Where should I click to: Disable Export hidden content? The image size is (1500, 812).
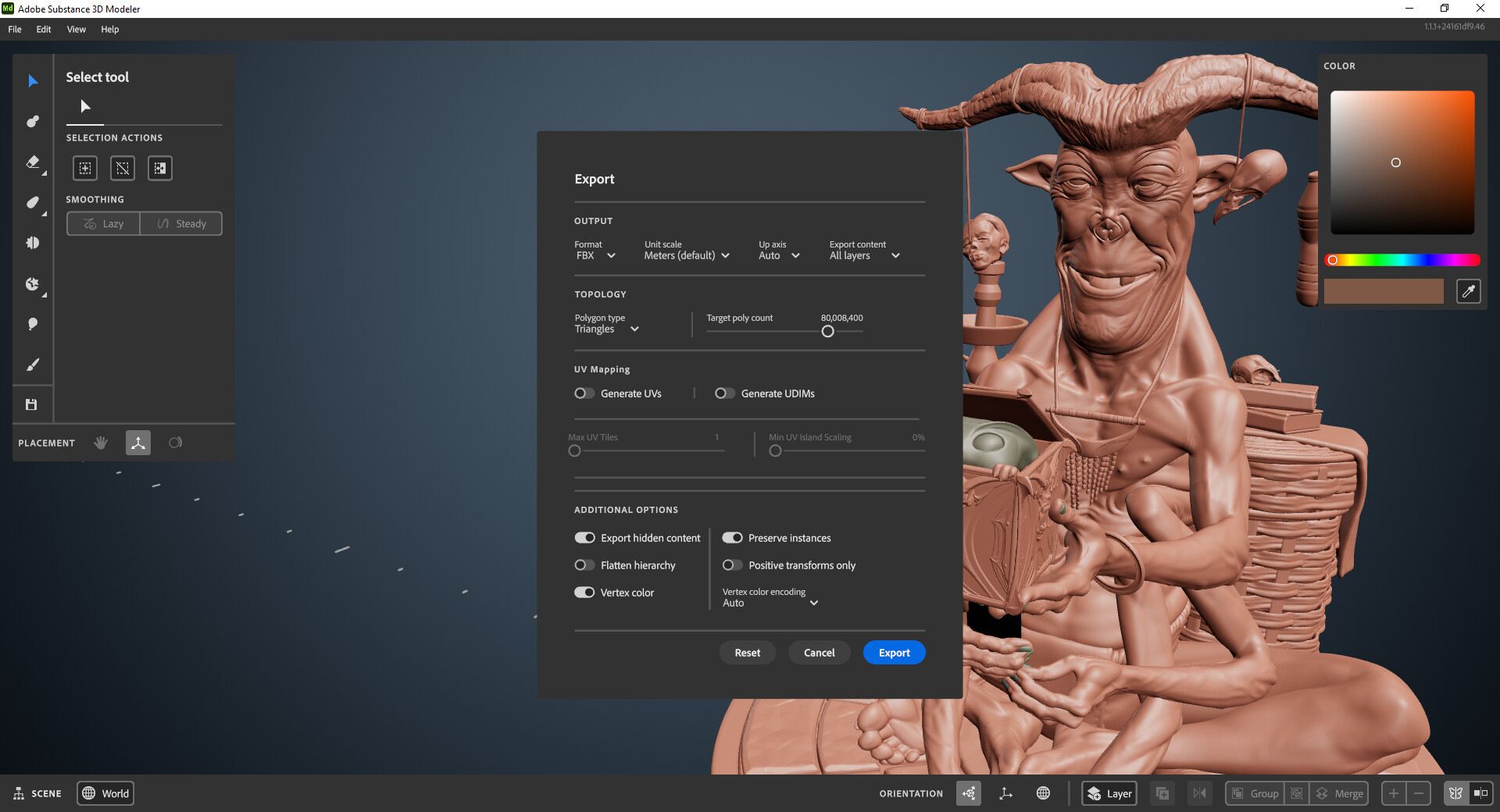584,537
